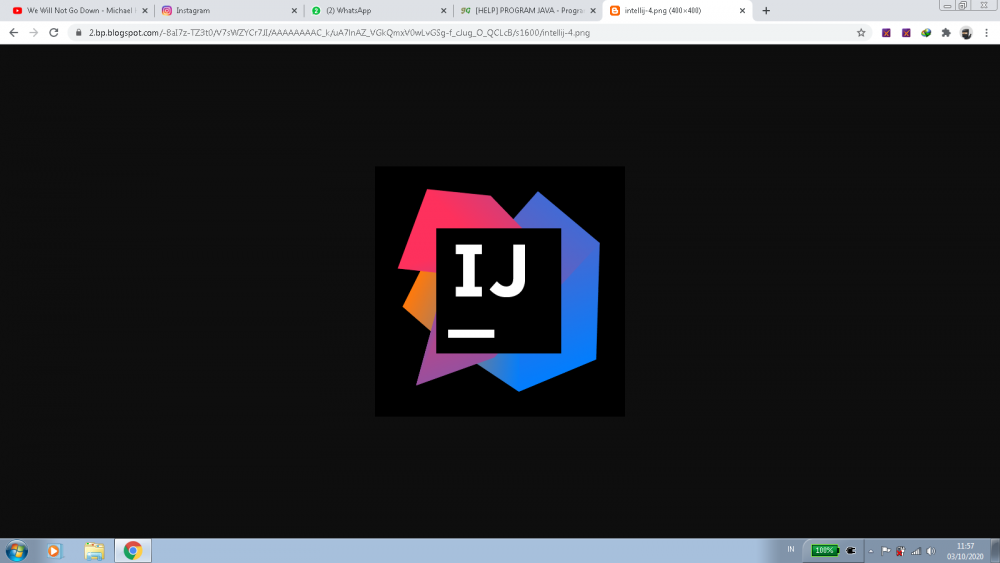Switch to the Instagram tab
The width and height of the screenshot is (1000, 563).
(228, 10)
